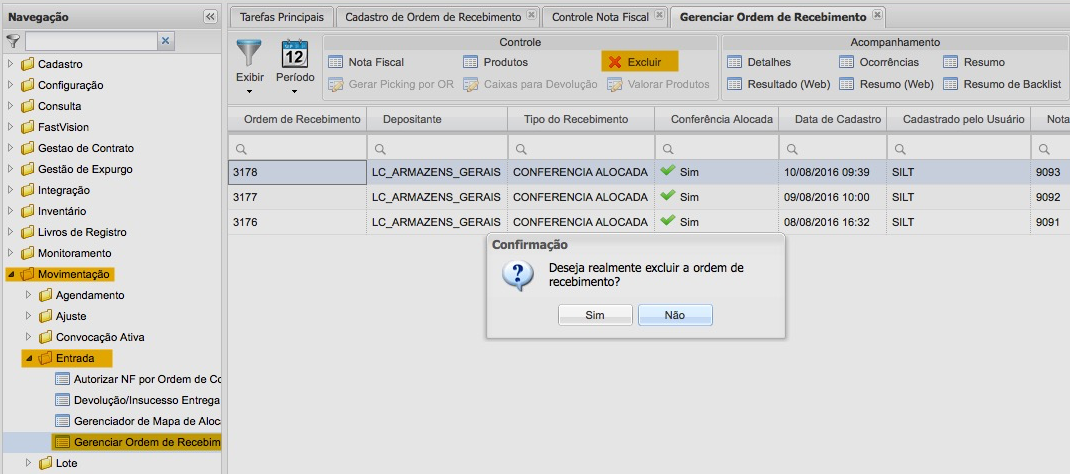Select the Convocação Ativa folder
The height and width of the screenshot is (474, 1072).
pos(91,337)
